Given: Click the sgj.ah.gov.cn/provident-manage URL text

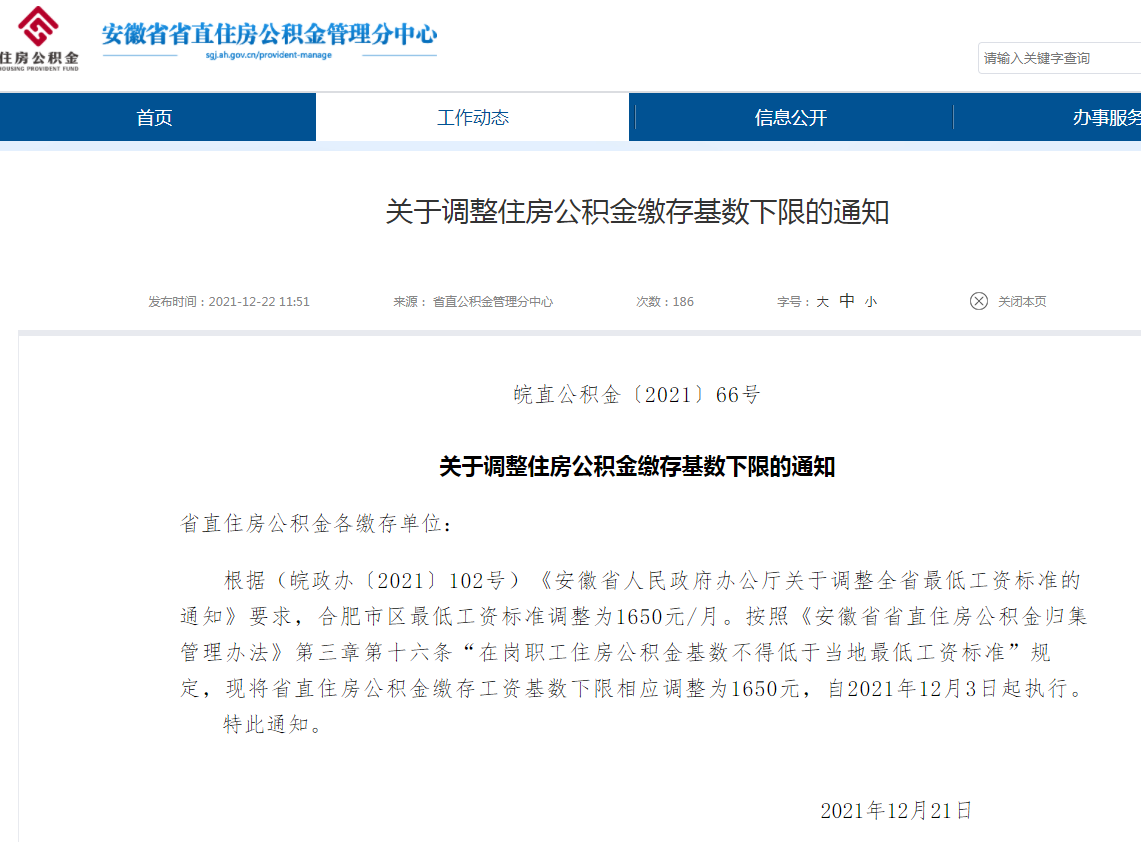Looking at the screenshot, I should click(269, 55).
